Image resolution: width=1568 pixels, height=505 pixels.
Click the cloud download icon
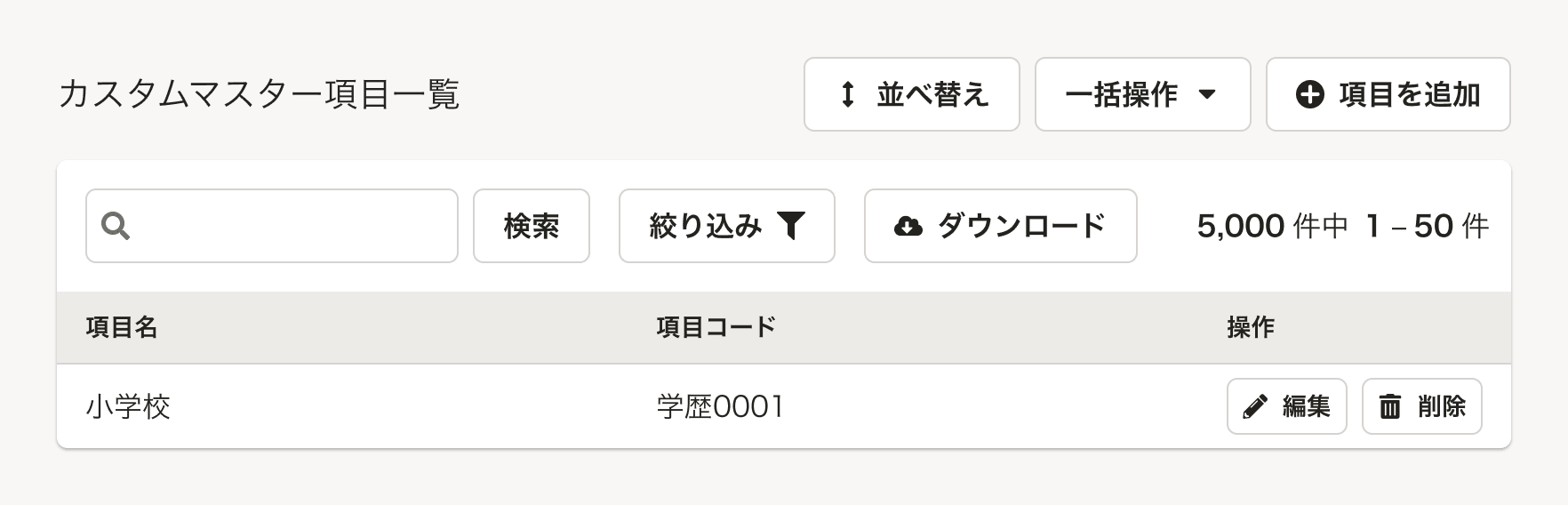908,226
